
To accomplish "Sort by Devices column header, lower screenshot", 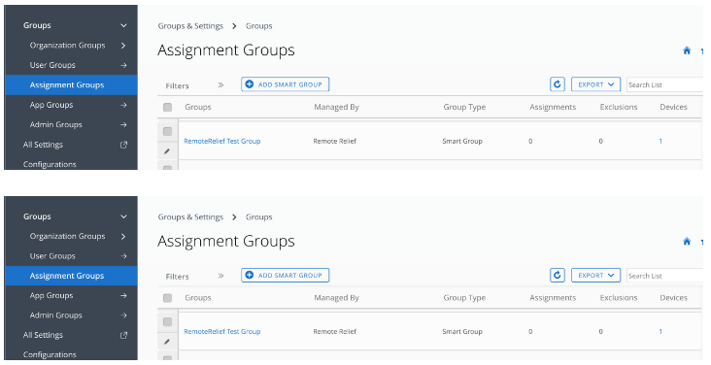I will (x=673, y=298).
